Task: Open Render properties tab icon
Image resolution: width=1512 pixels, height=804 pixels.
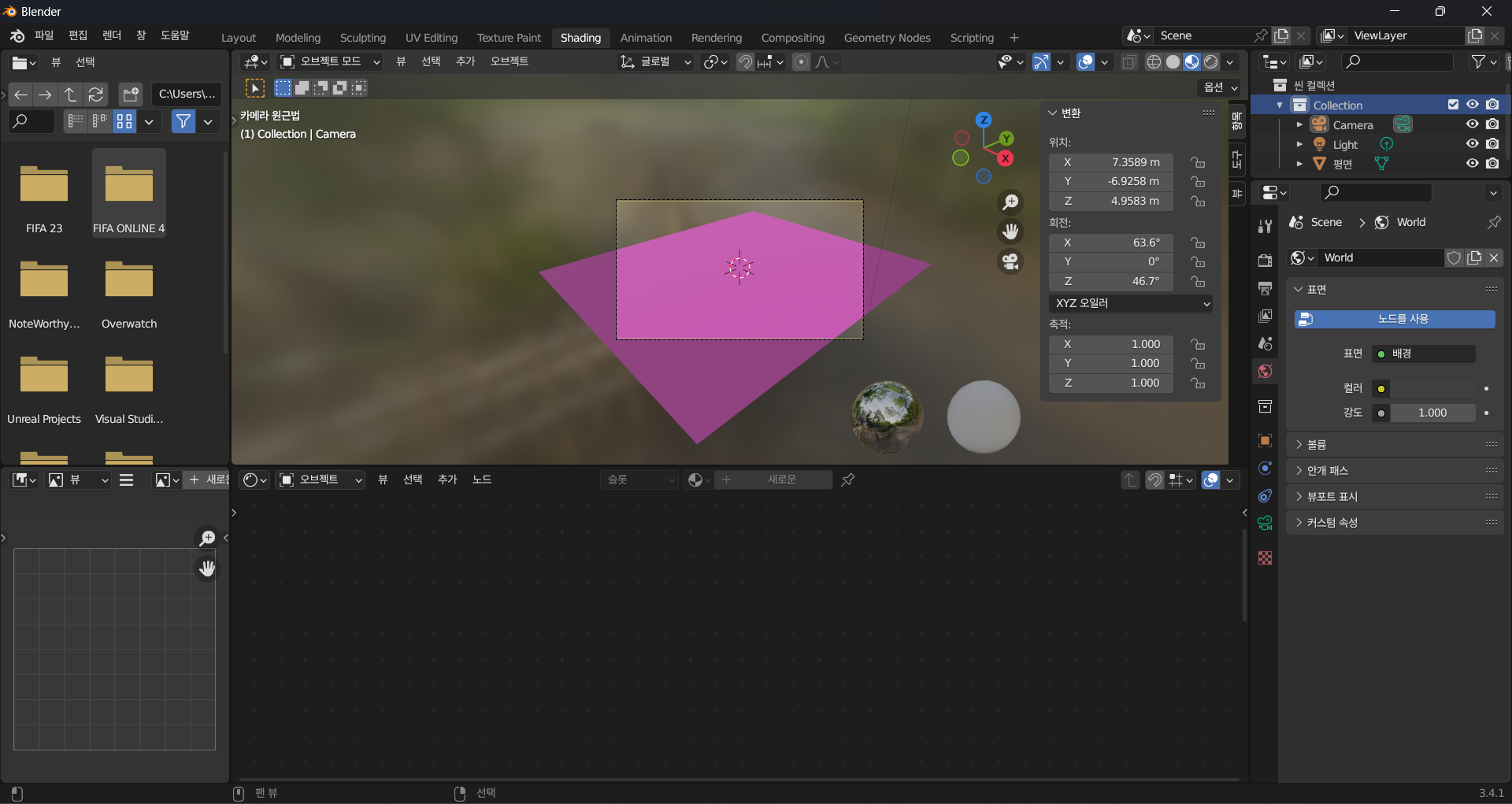Action: [x=1265, y=260]
